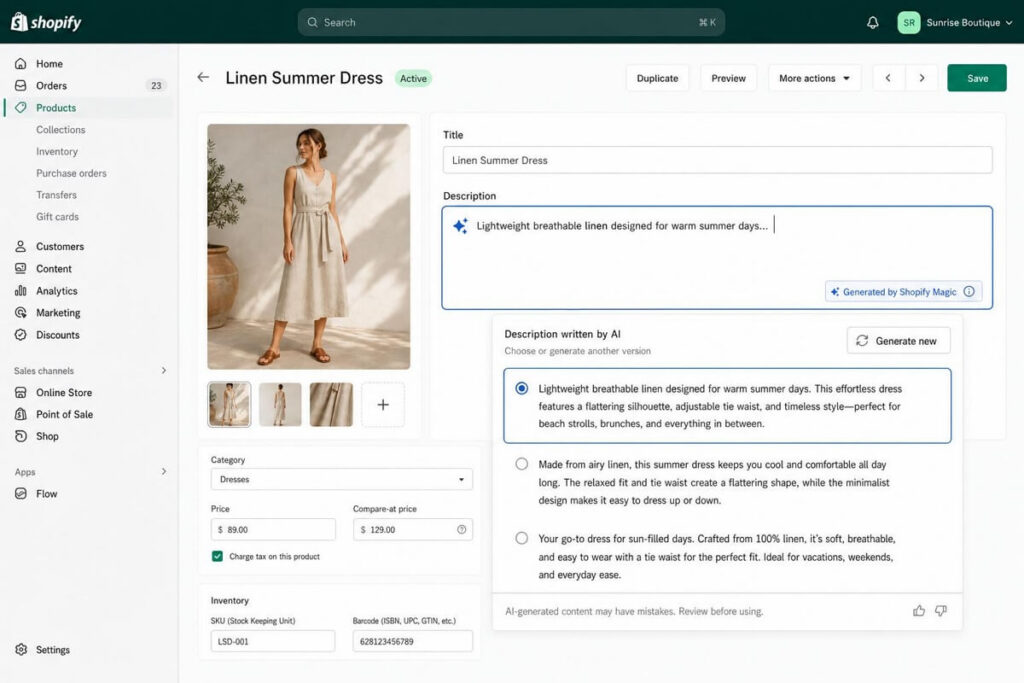Screen dimensions: 1024x683
Task: Click the info icon beside Generated by Shopify Magic
Action: click(x=969, y=292)
